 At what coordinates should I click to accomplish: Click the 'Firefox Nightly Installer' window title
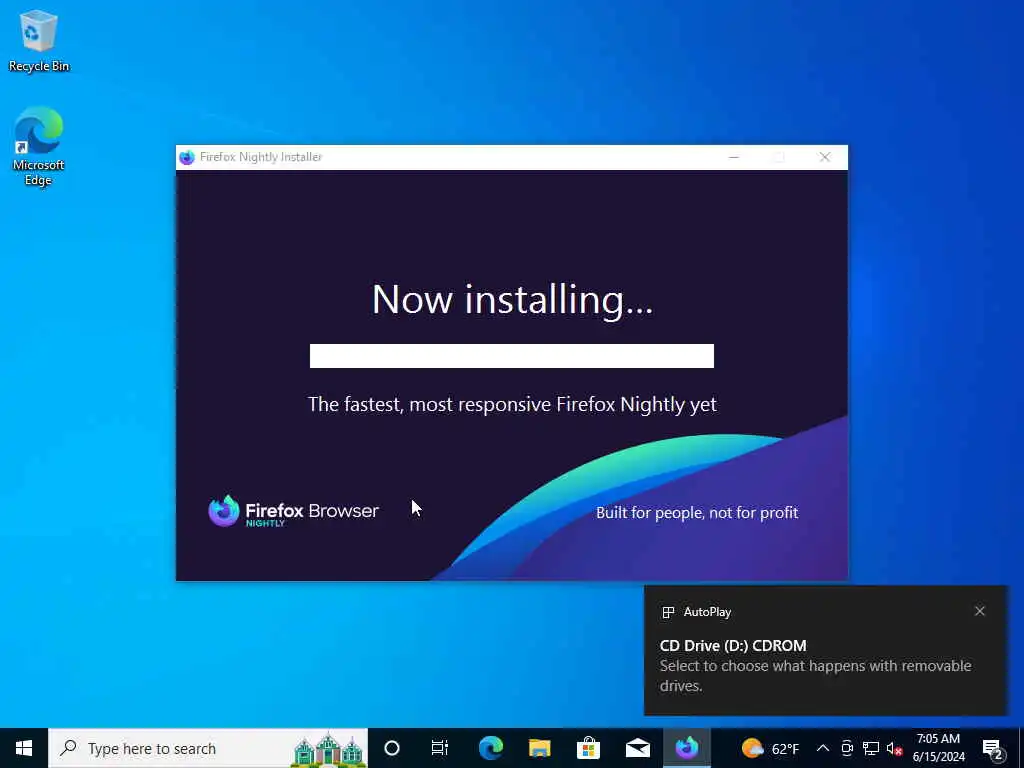click(261, 157)
